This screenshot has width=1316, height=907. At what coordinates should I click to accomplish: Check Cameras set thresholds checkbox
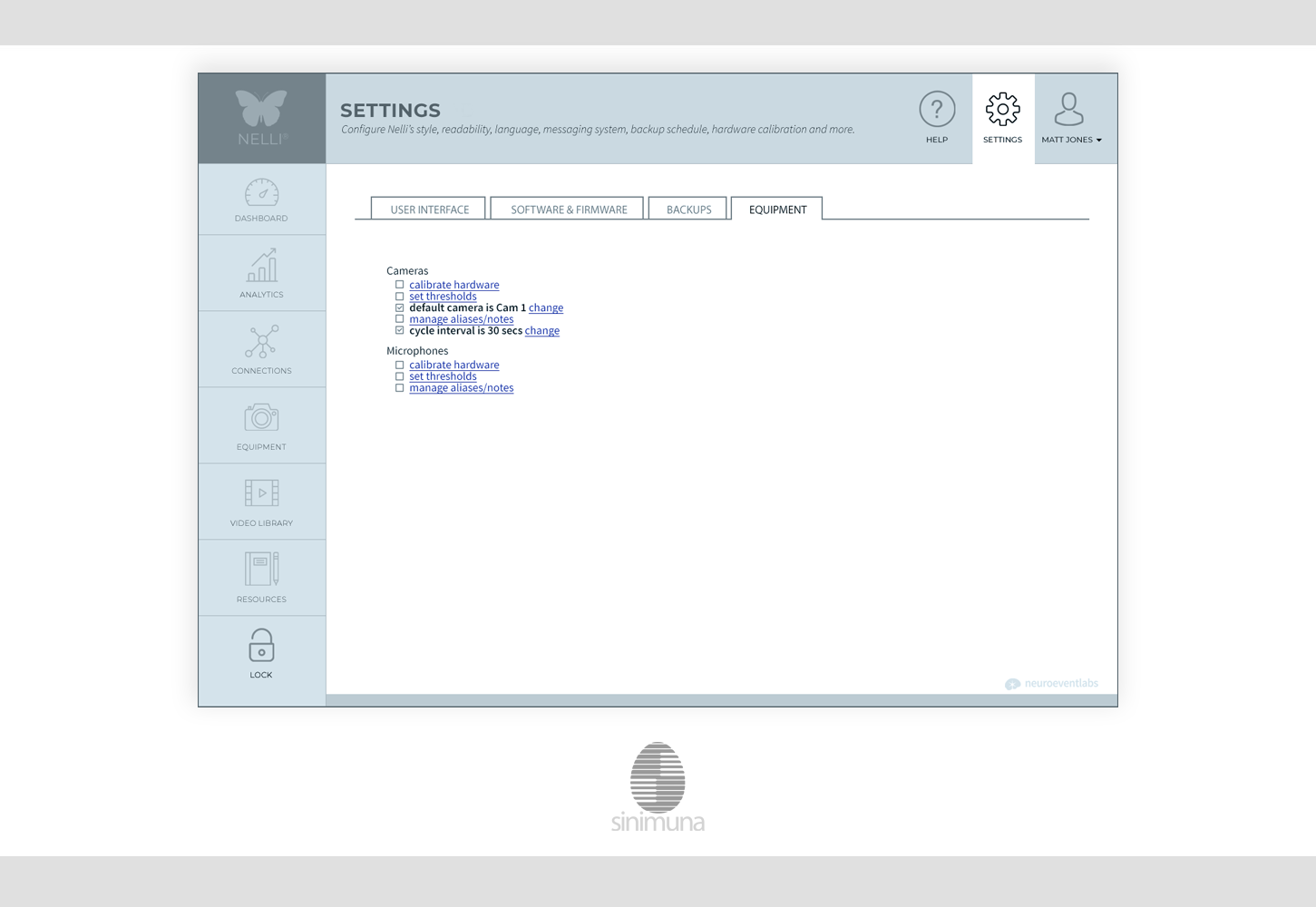point(399,297)
